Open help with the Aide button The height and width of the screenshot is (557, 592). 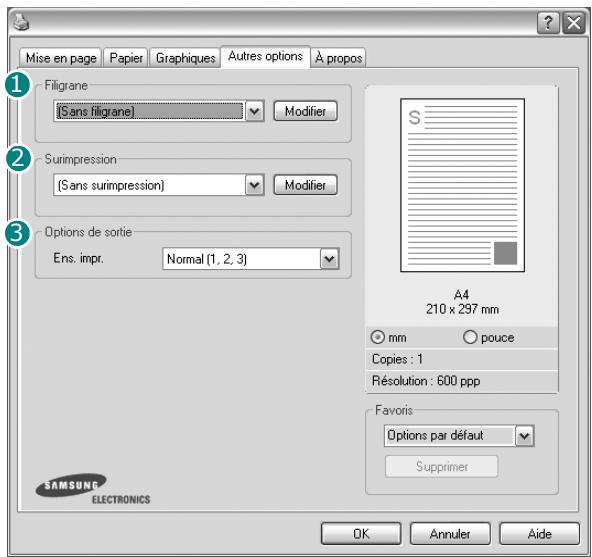[539, 534]
